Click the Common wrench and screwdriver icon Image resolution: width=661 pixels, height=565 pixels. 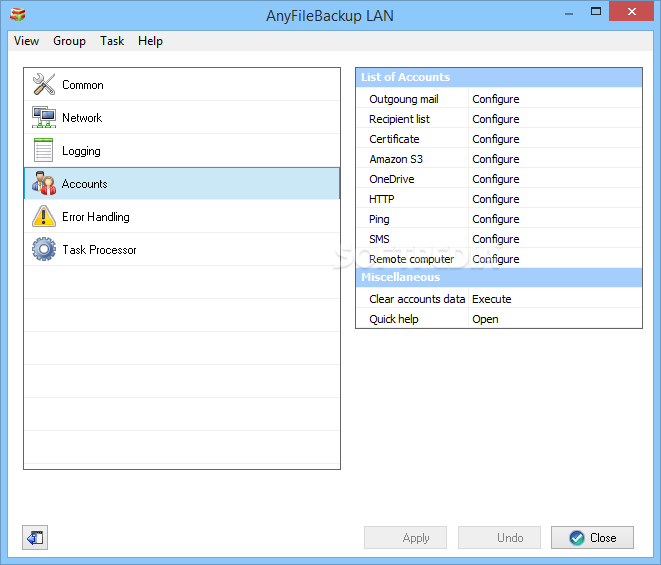pyautogui.click(x=44, y=84)
